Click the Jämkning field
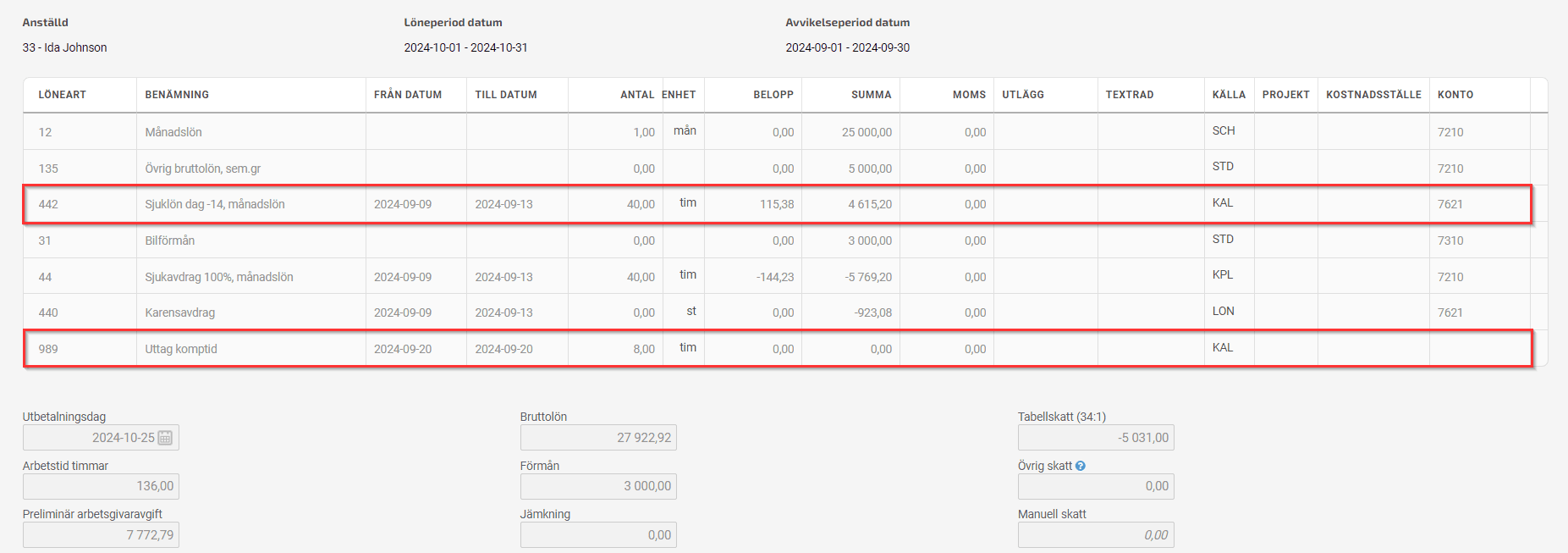 [598, 535]
